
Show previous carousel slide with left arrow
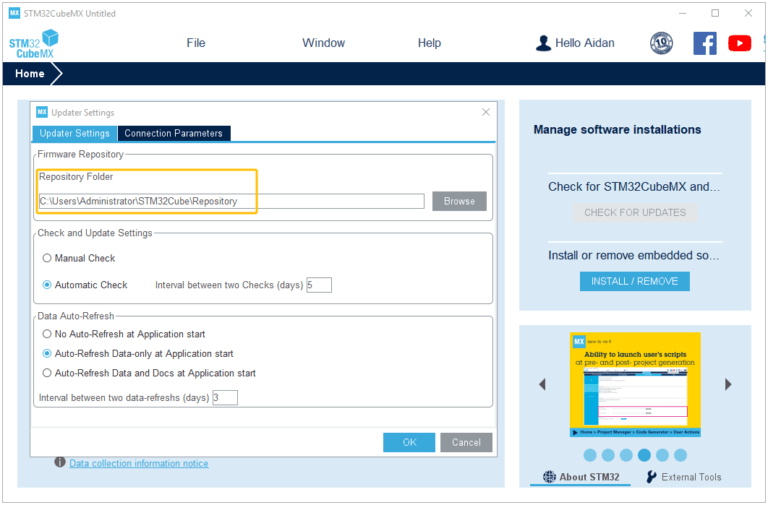point(543,384)
